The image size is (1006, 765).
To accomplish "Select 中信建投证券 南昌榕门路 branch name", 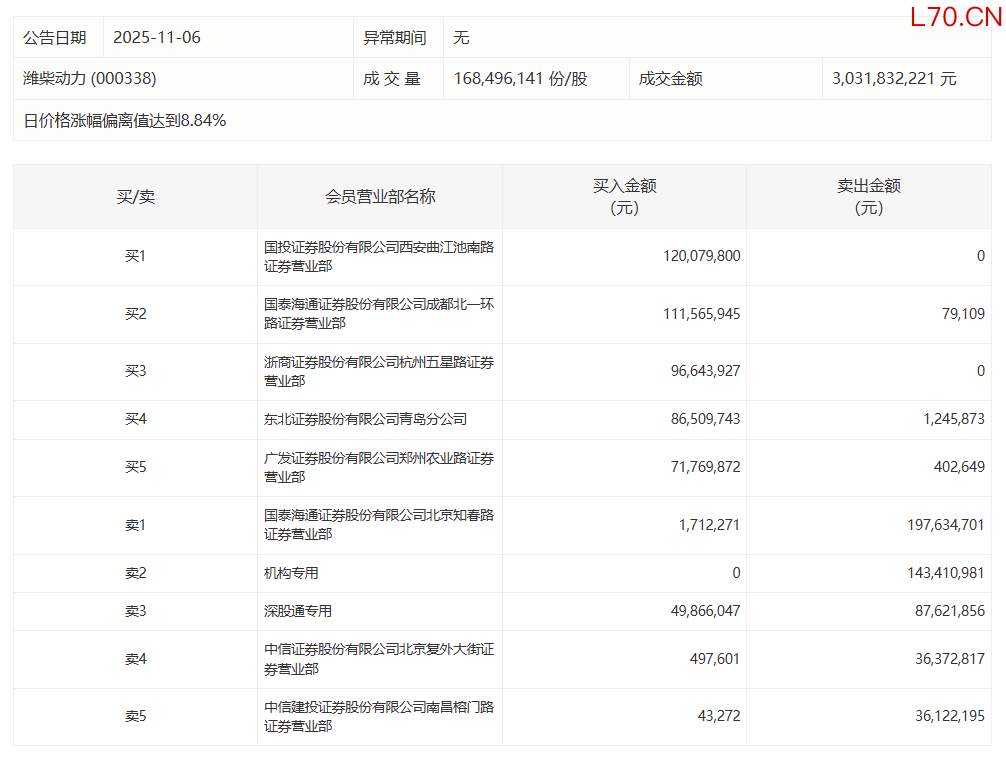I will (379, 716).
